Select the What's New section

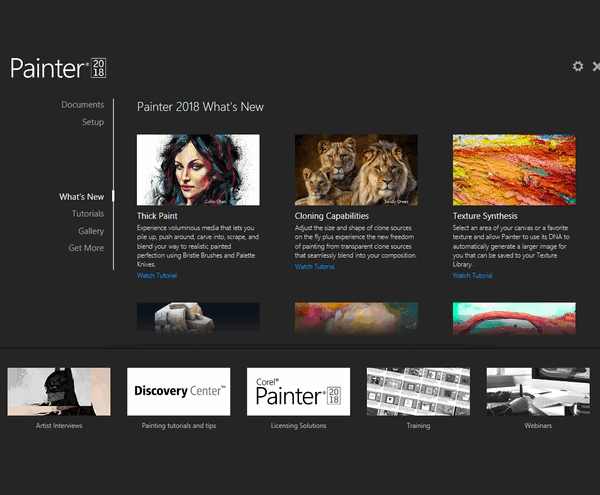[82, 197]
